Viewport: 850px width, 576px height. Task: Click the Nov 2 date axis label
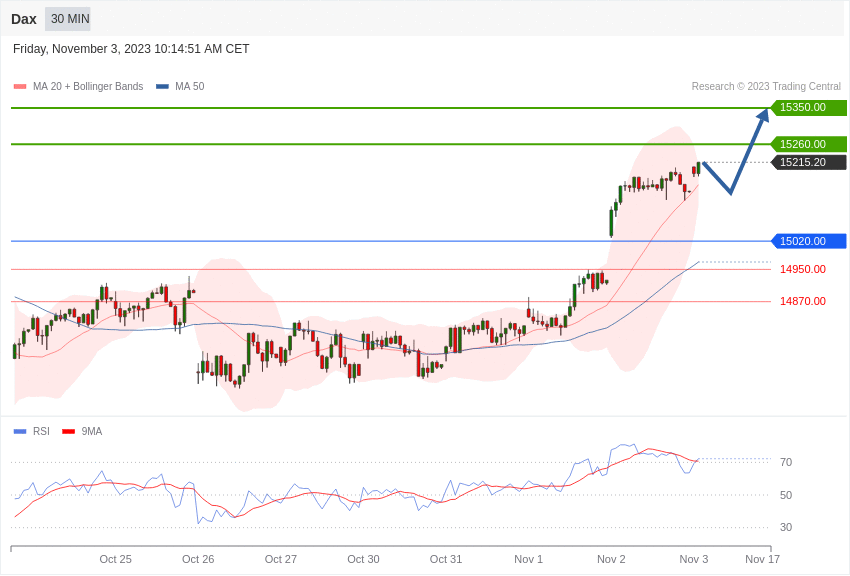click(611, 559)
